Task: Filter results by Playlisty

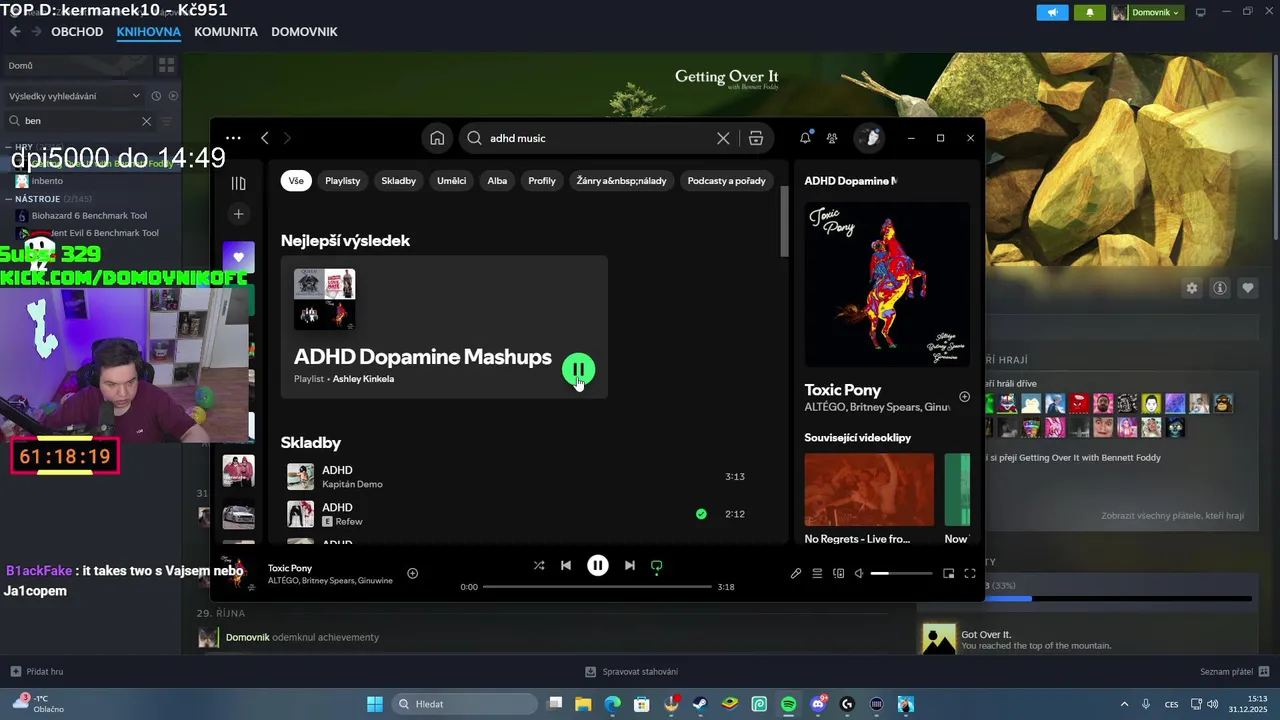Action: tap(342, 181)
